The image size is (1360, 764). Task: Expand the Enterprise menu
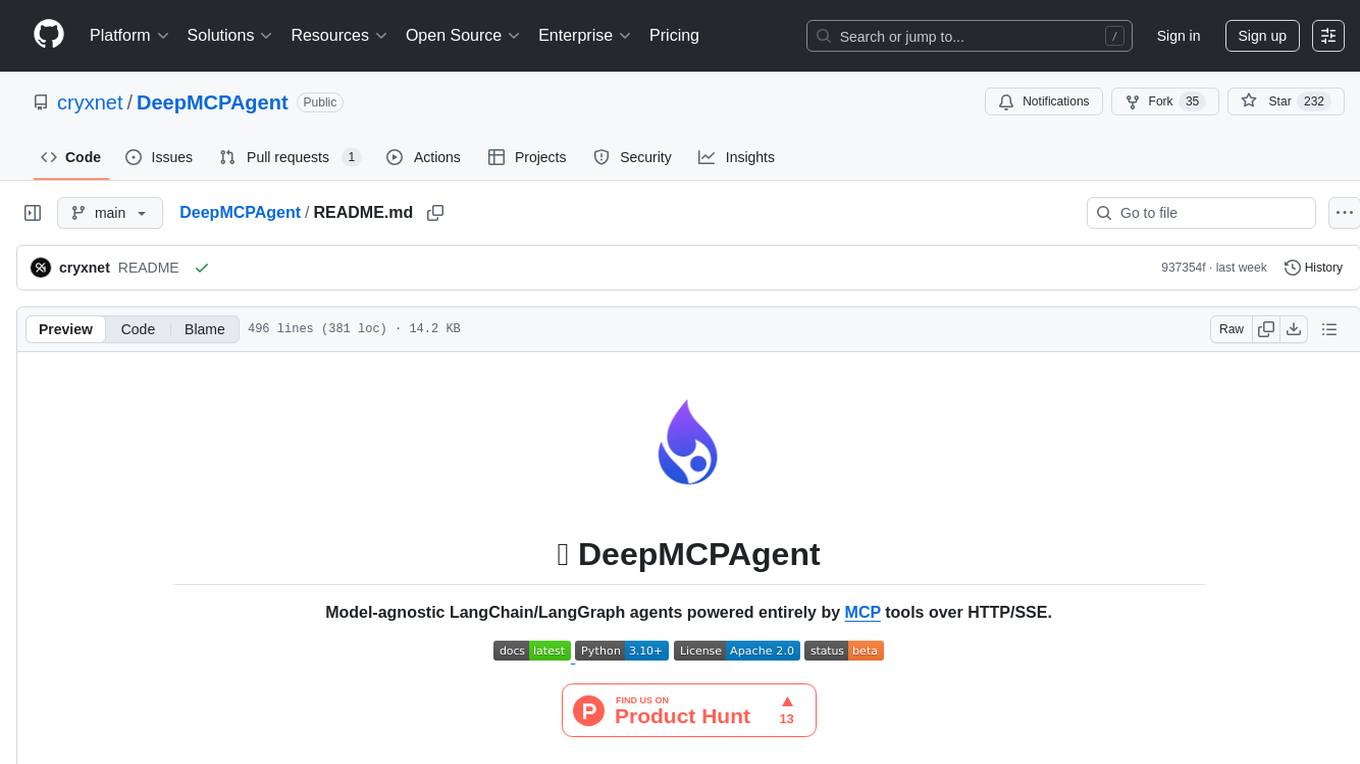tap(585, 35)
